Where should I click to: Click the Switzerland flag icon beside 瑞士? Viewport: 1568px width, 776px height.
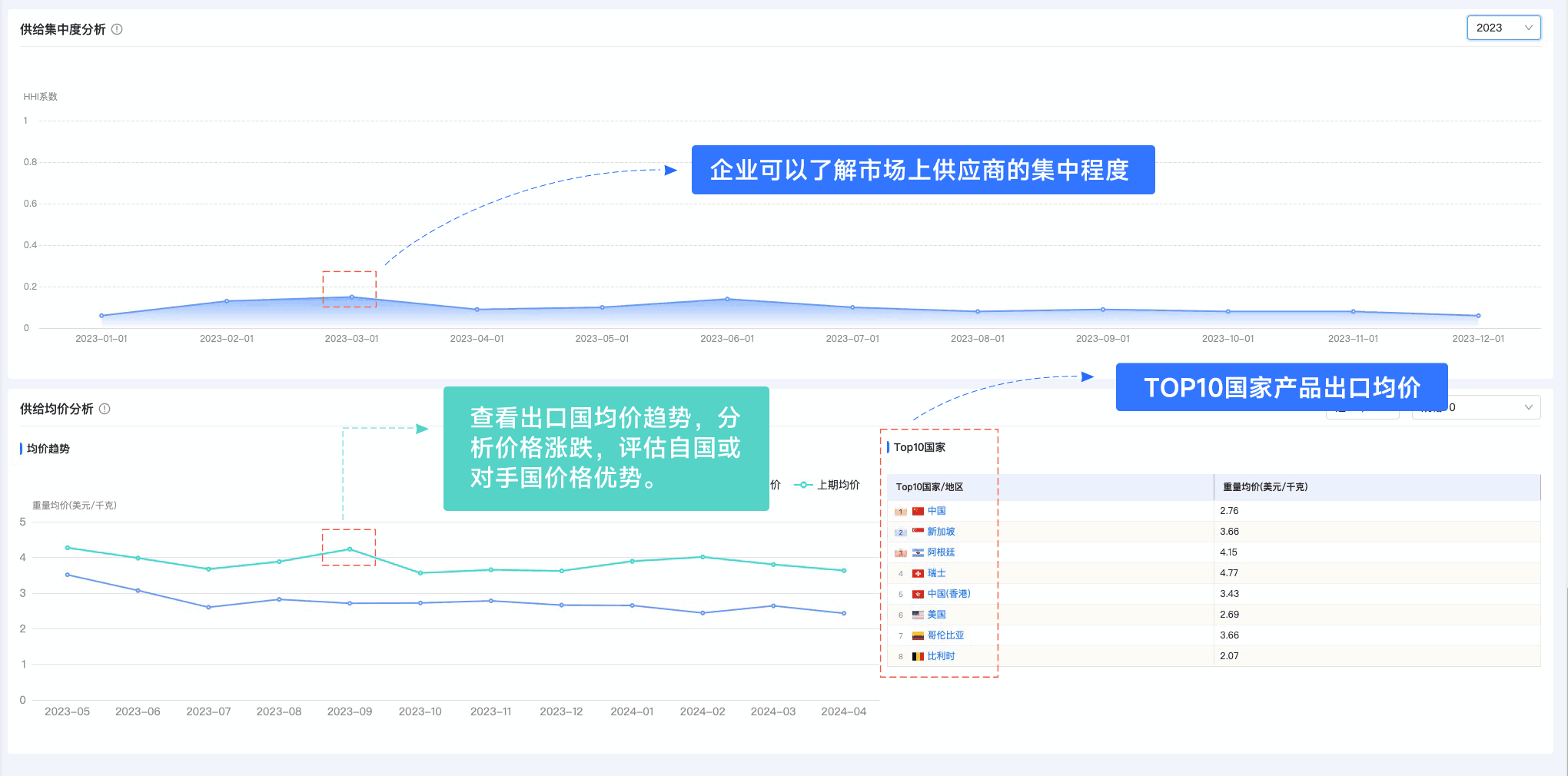919,572
